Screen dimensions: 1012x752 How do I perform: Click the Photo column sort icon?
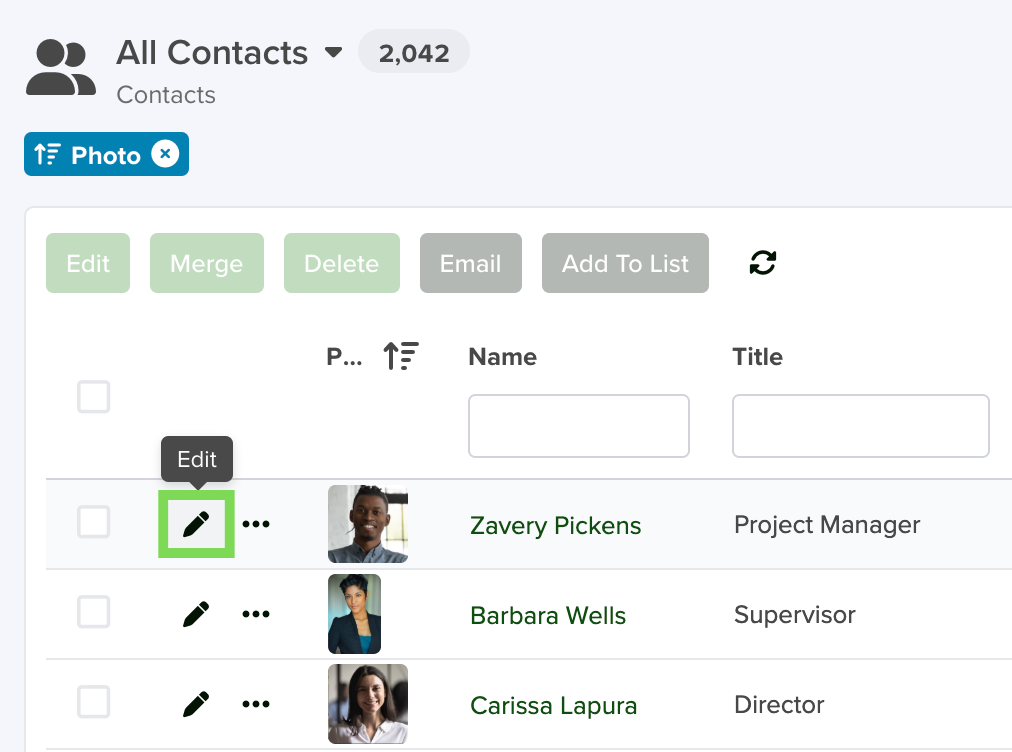point(401,356)
